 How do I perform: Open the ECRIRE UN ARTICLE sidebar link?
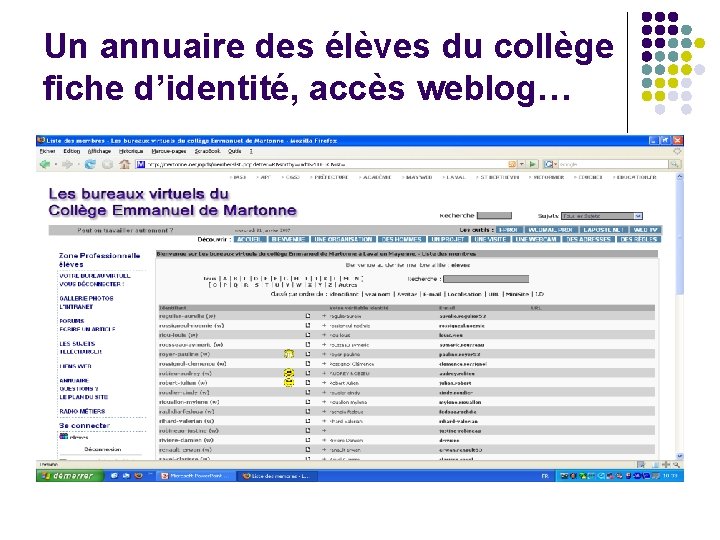coord(87,329)
